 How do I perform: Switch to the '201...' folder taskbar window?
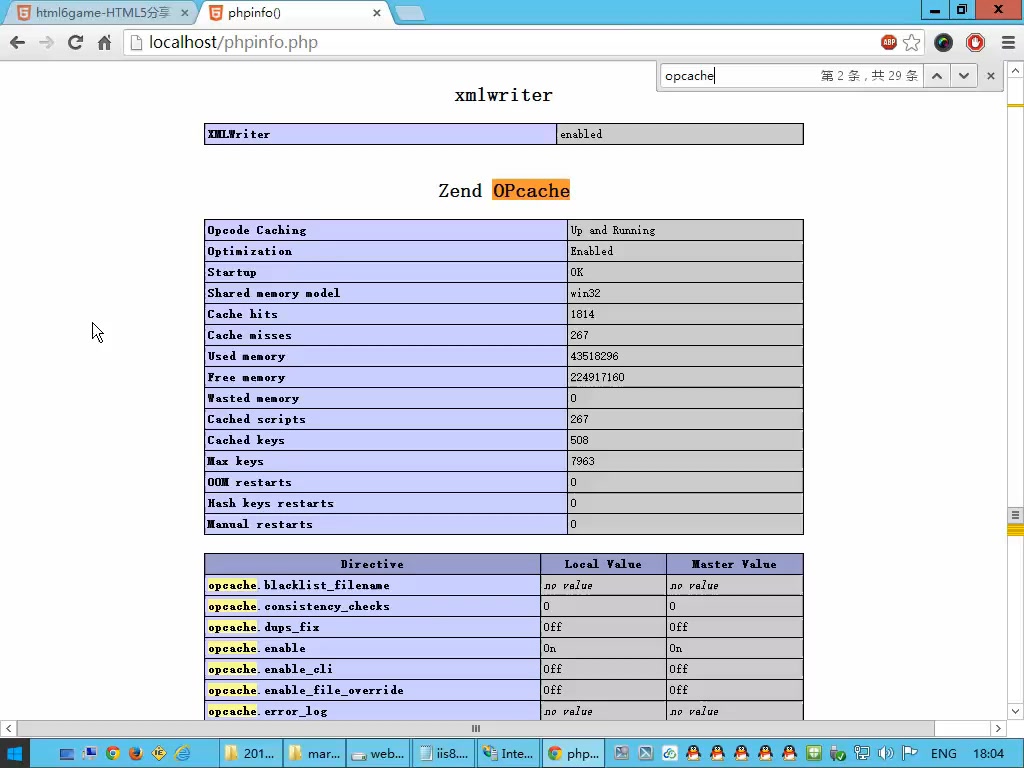coord(251,754)
